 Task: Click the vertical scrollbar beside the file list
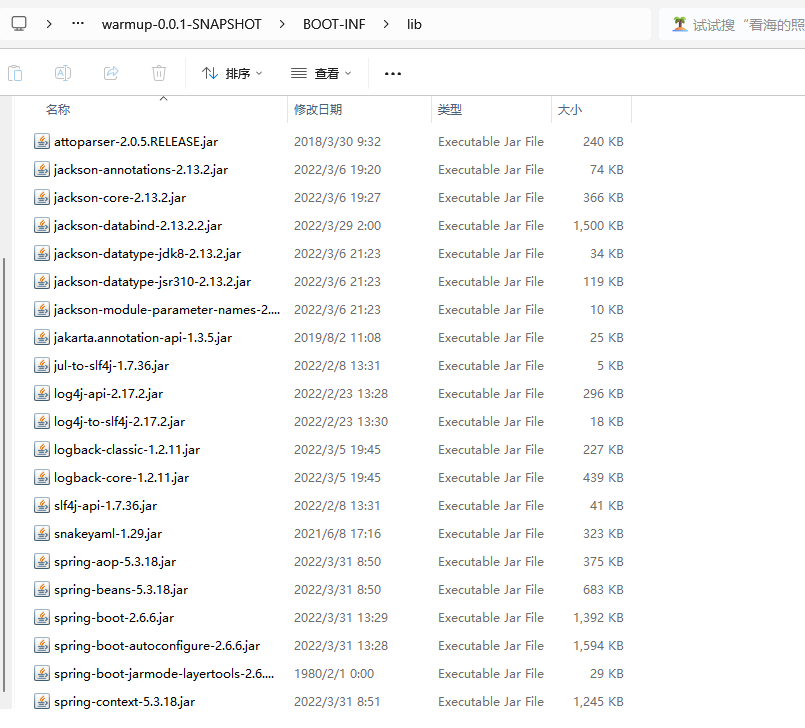point(4,475)
